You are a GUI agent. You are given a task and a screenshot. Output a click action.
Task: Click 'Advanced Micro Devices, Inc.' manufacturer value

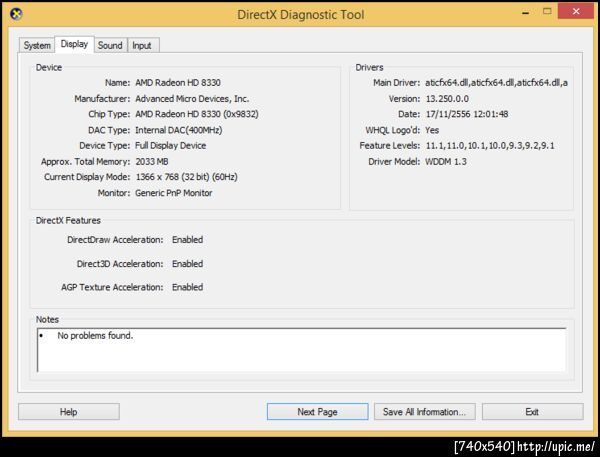[x=192, y=99]
